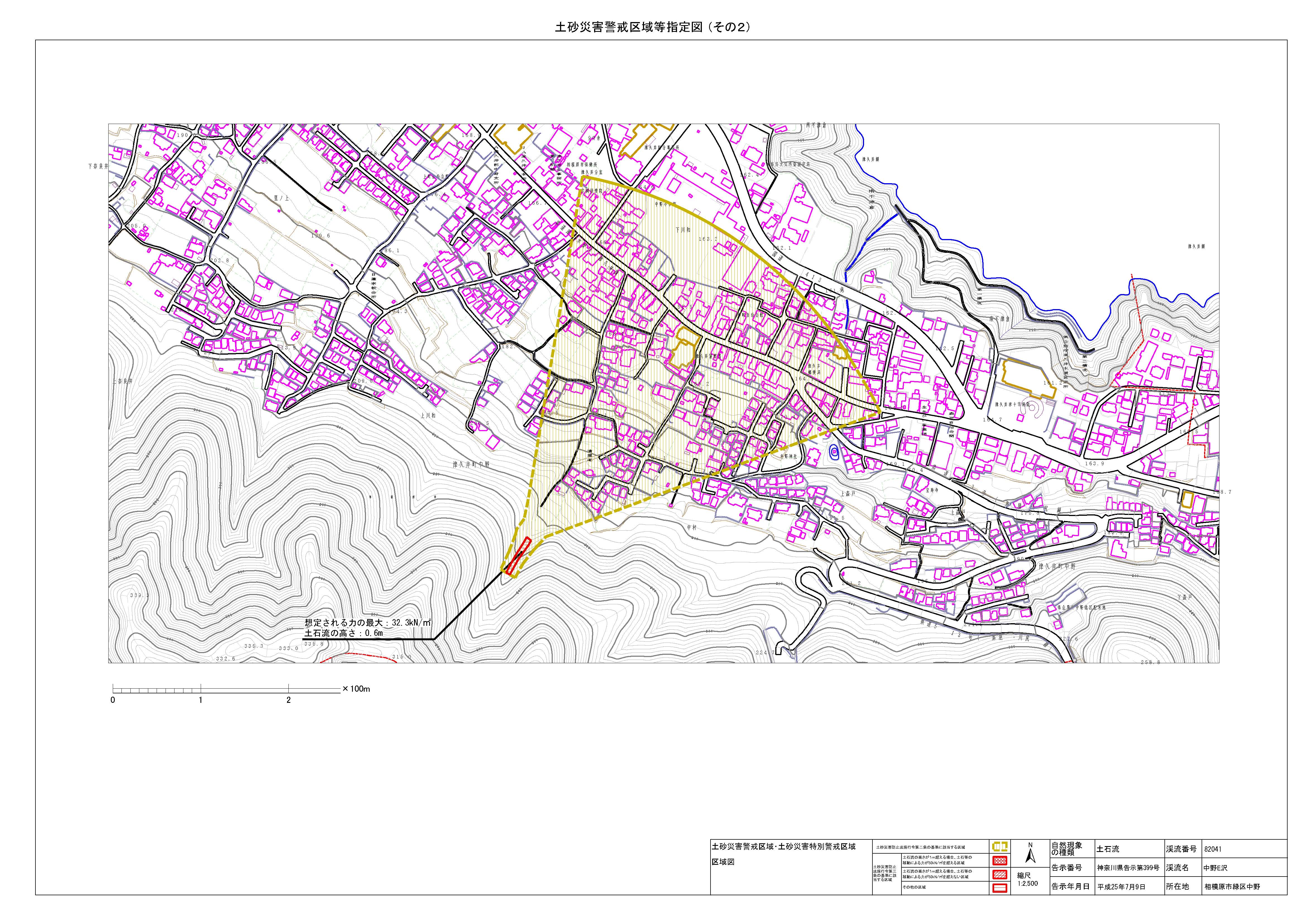Click the location '相模原市緑区中野' cell

1232,887
